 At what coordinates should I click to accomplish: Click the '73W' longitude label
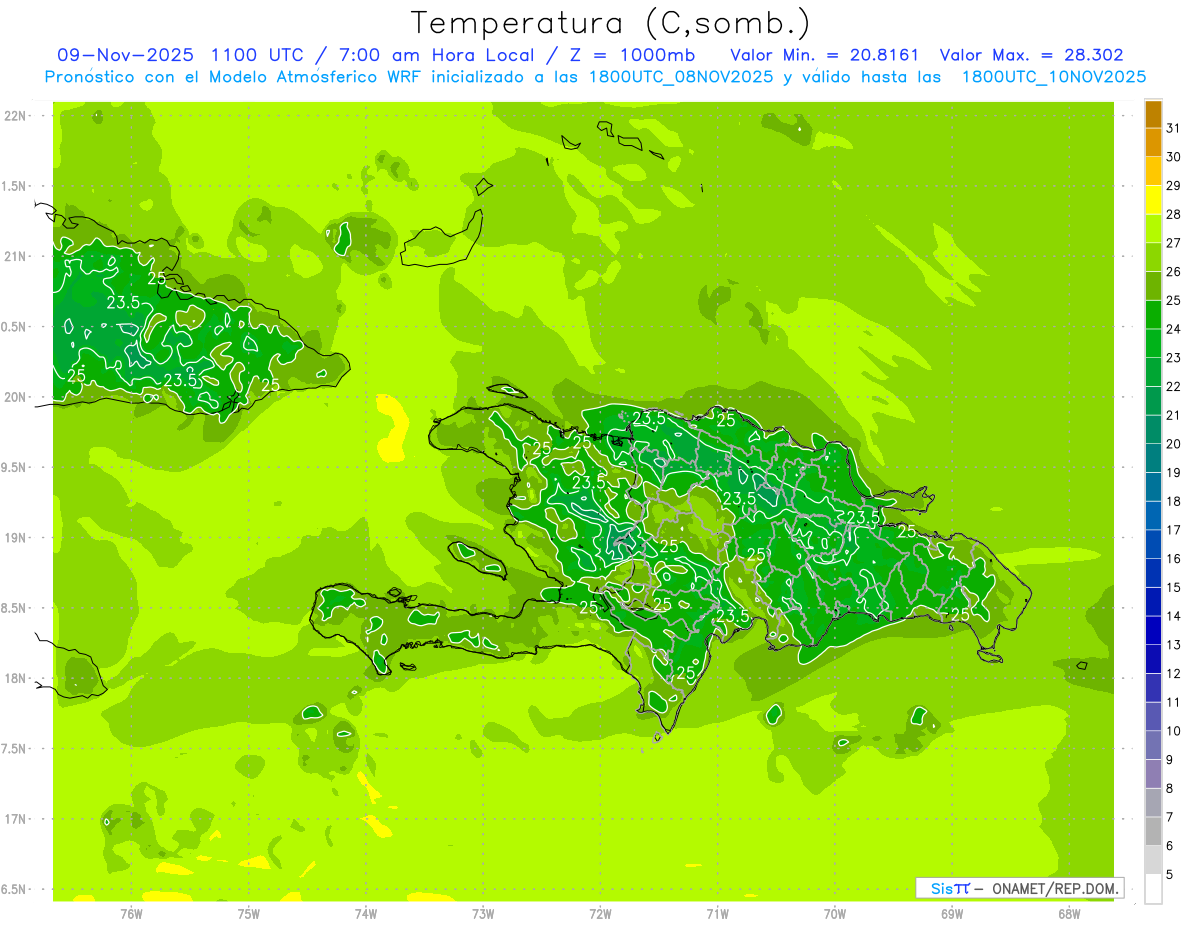pos(483,914)
